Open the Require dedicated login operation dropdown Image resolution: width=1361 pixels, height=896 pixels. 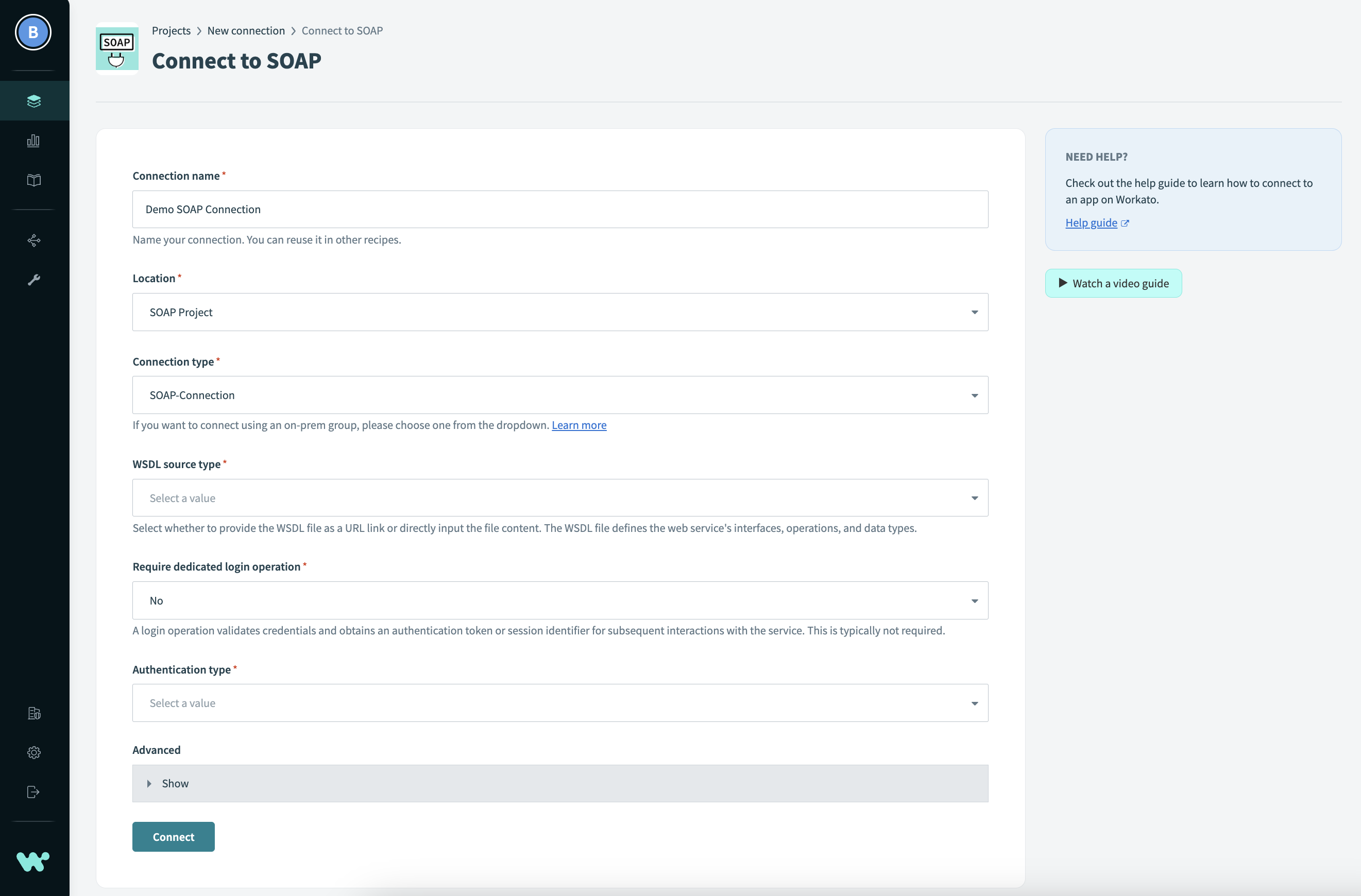tap(560, 600)
